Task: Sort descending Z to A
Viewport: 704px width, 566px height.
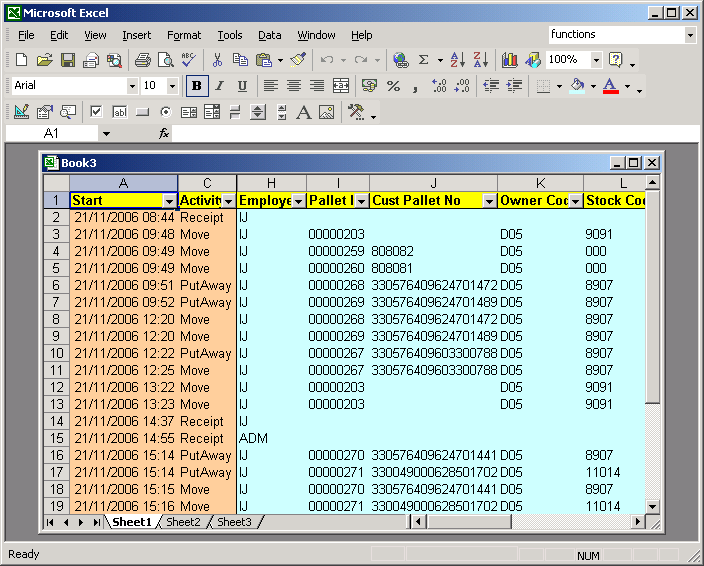Action: (x=480, y=60)
